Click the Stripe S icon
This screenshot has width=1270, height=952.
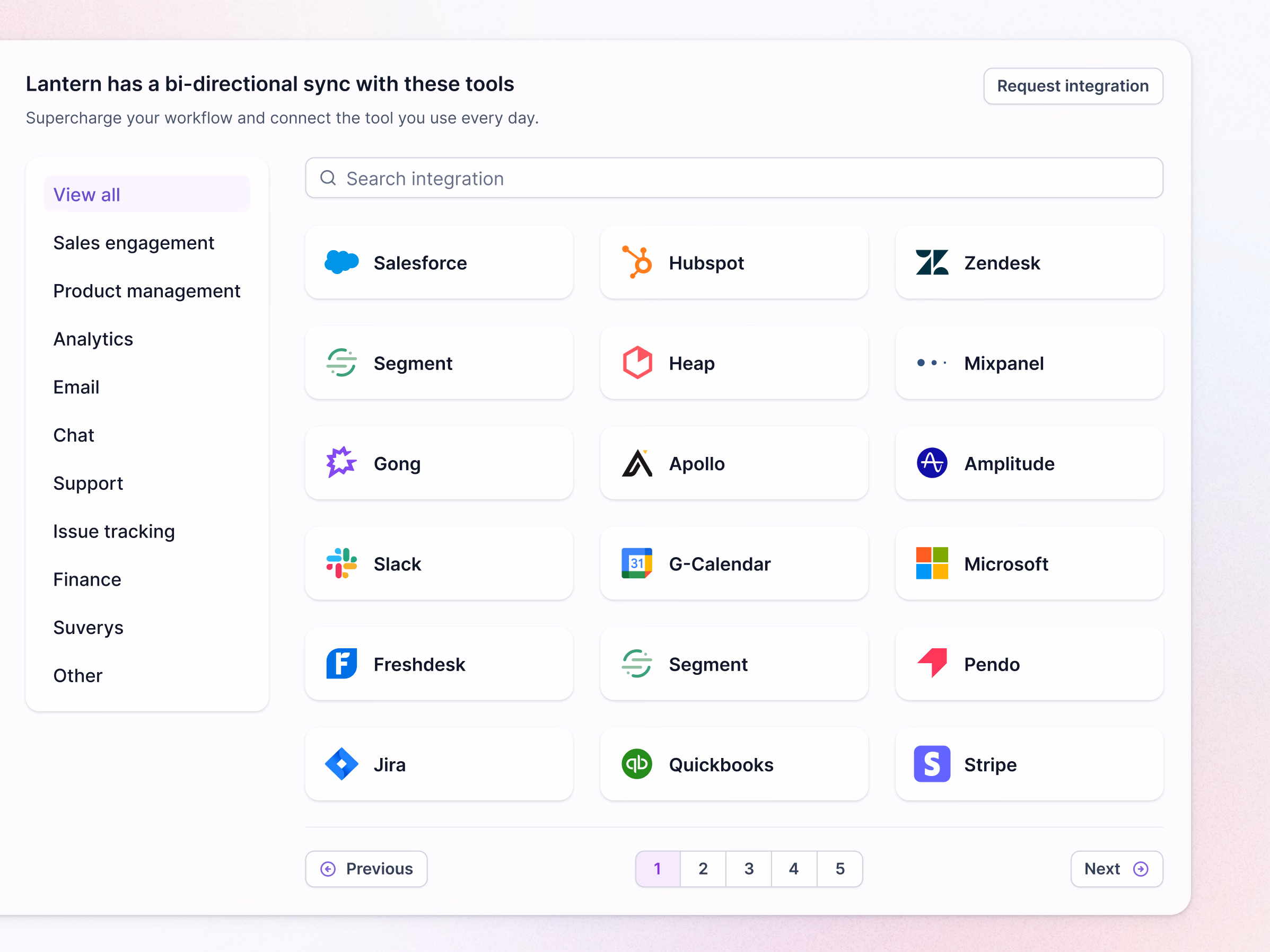coord(932,764)
